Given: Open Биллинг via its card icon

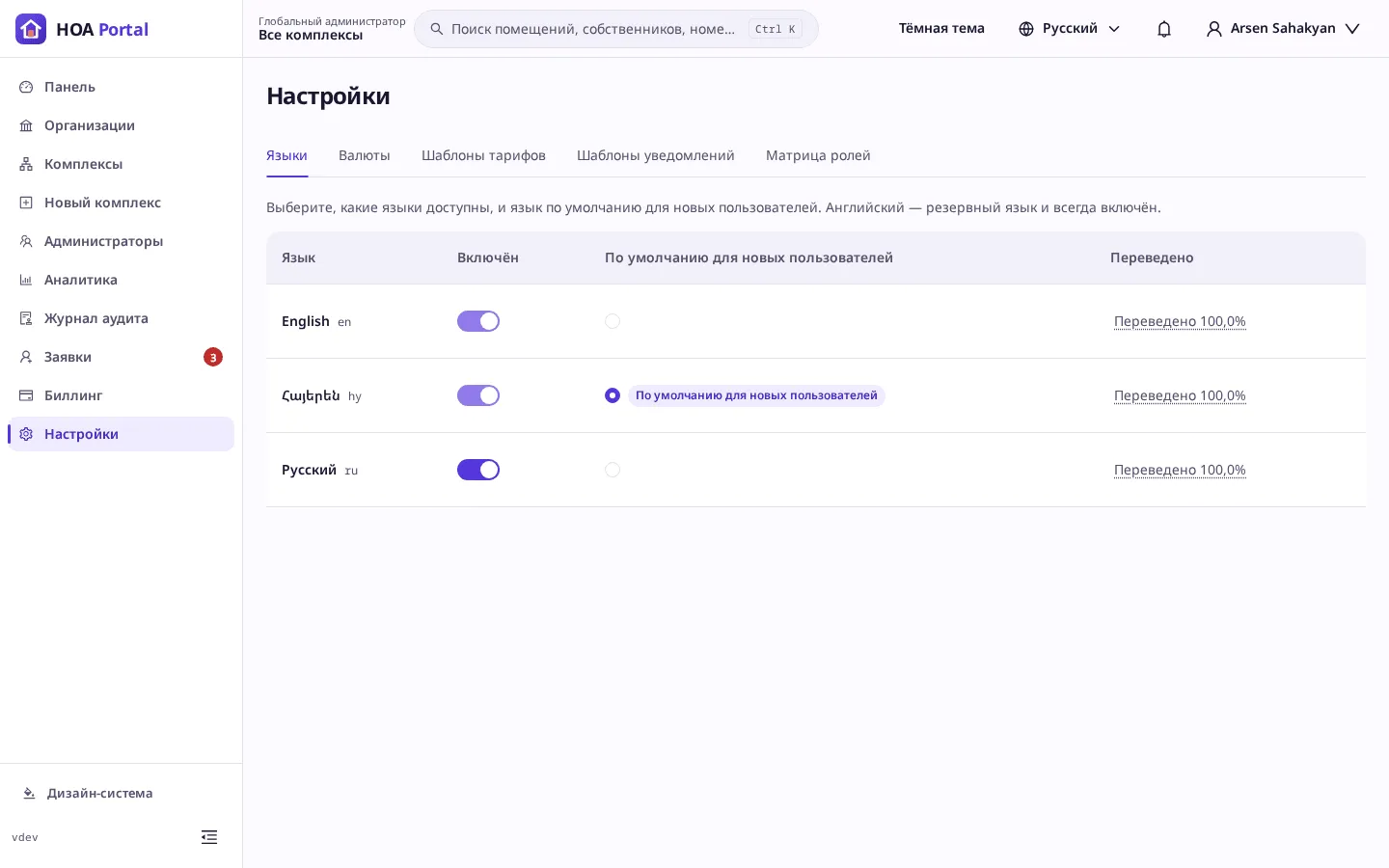Looking at the screenshot, I should click(x=26, y=395).
